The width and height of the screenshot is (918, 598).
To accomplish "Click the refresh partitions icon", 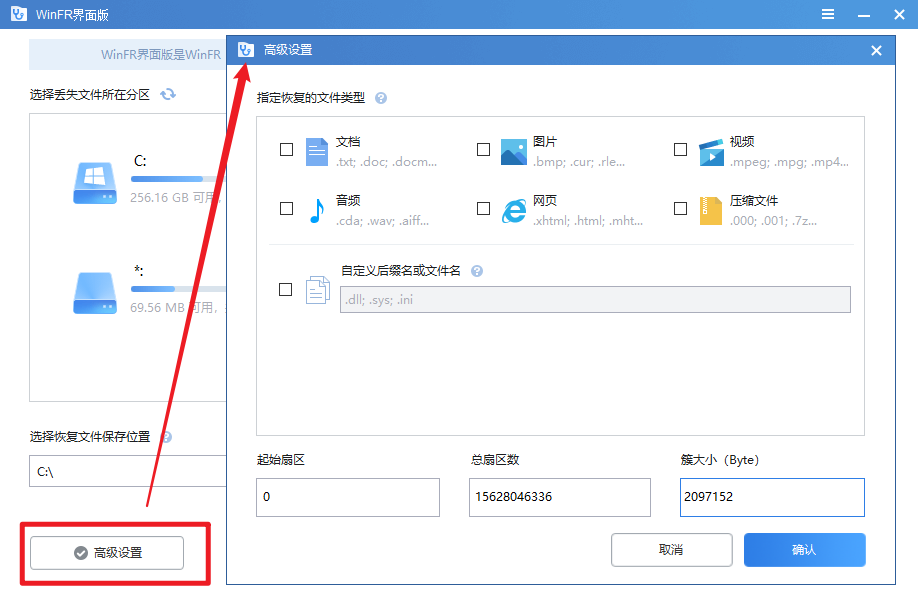I will coord(168,94).
